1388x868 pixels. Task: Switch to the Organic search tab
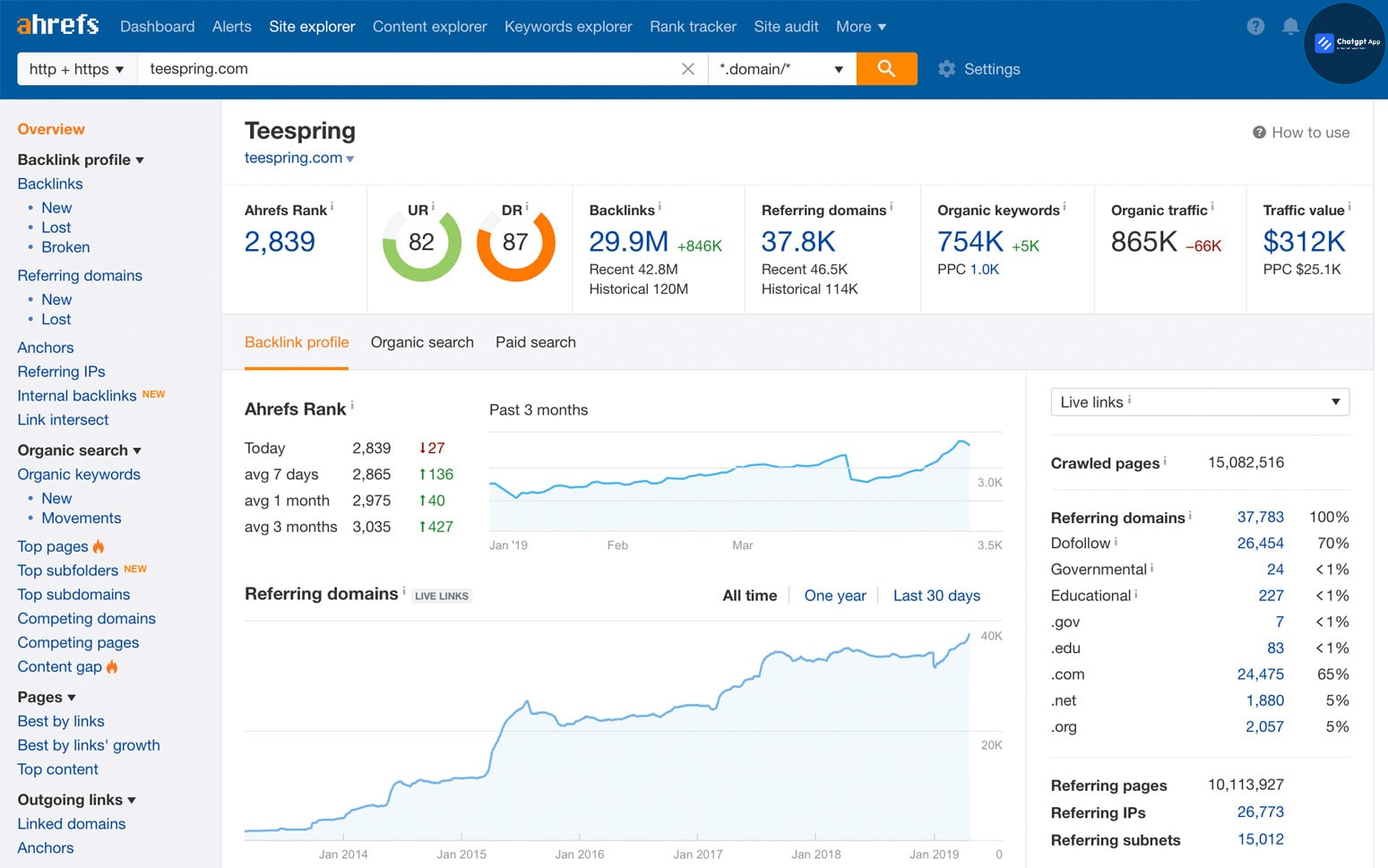[x=422, y=342]
